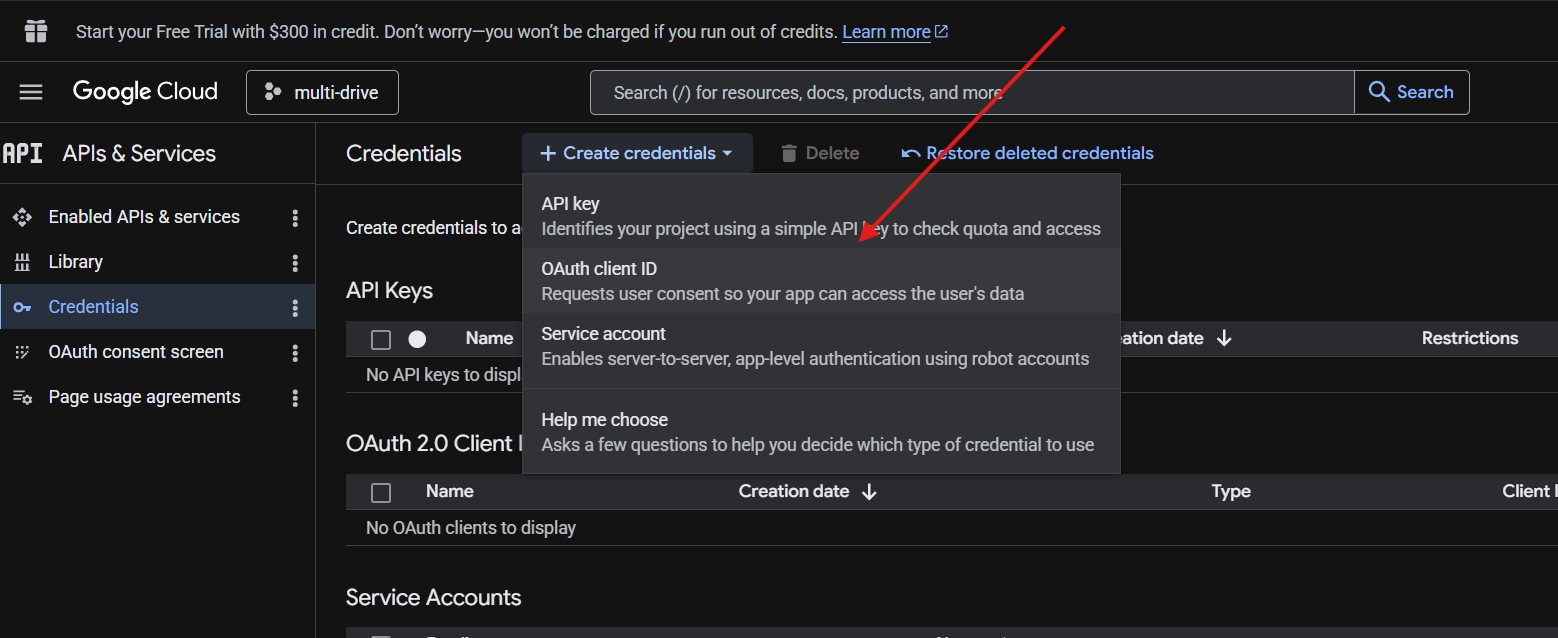Viewport: 1558px width, 638px height.
Task: Click the OAuth consent screen icon
Action: (22, 352)
